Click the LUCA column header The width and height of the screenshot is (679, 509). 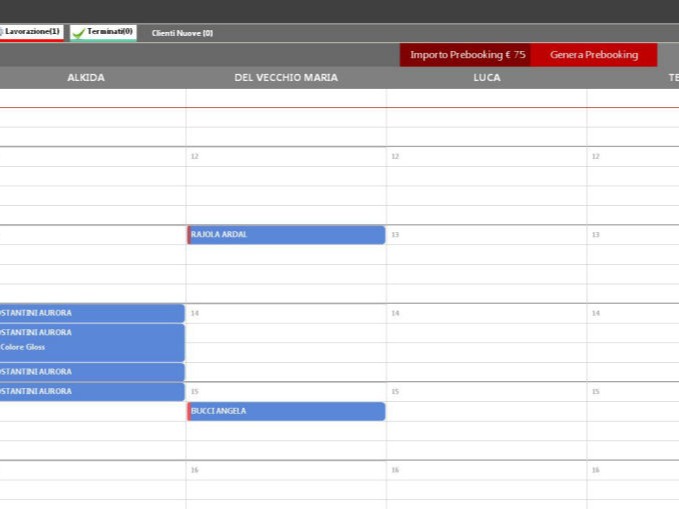coord(487,78)
